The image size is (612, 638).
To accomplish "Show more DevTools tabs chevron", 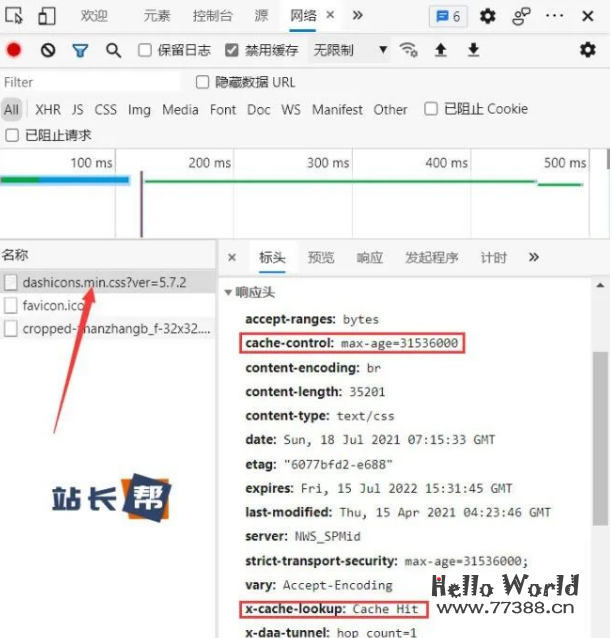I will (x=357, y=15).
